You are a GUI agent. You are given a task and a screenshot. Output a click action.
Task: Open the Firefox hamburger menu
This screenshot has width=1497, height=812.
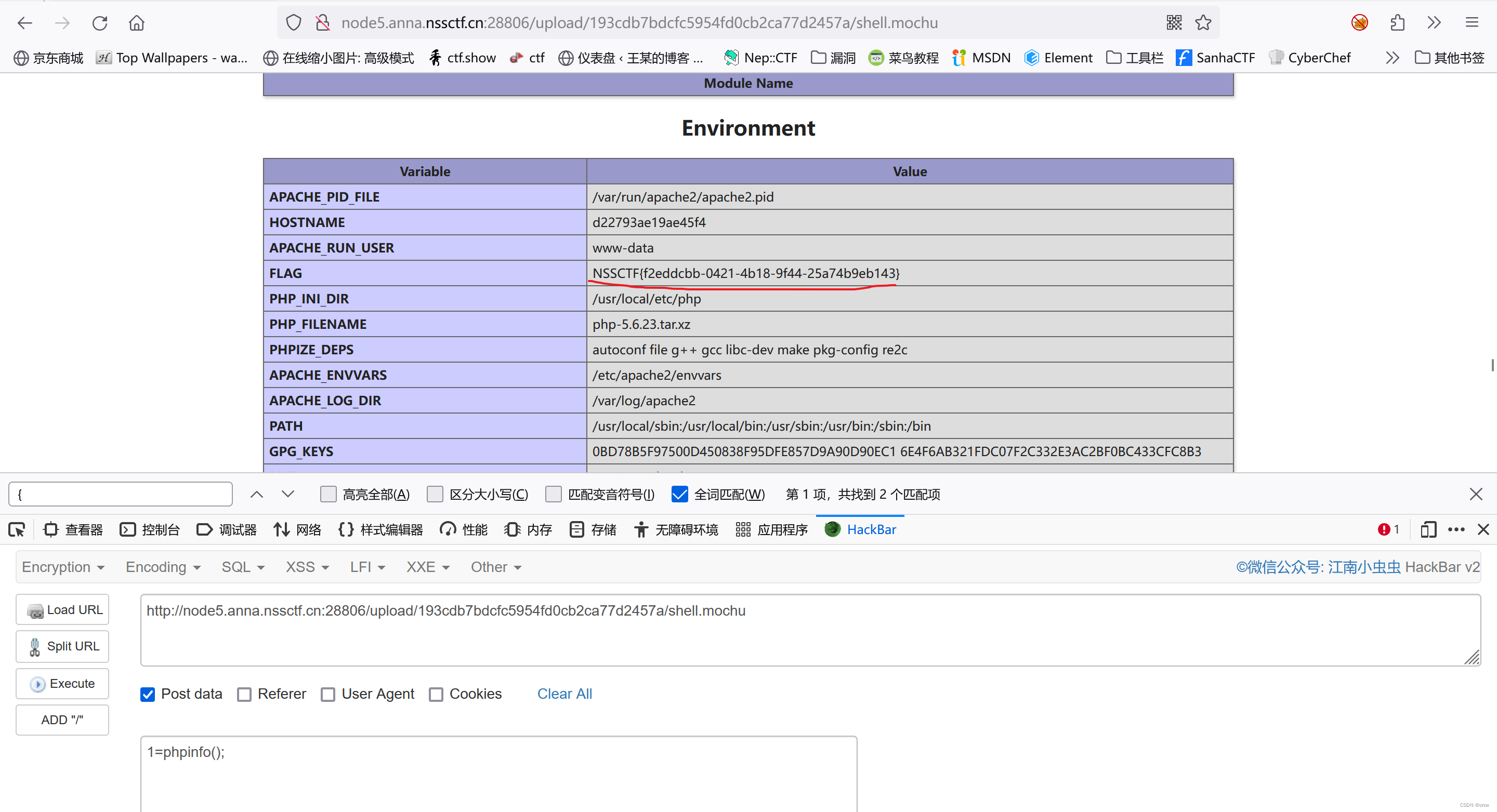[1473, 22]
